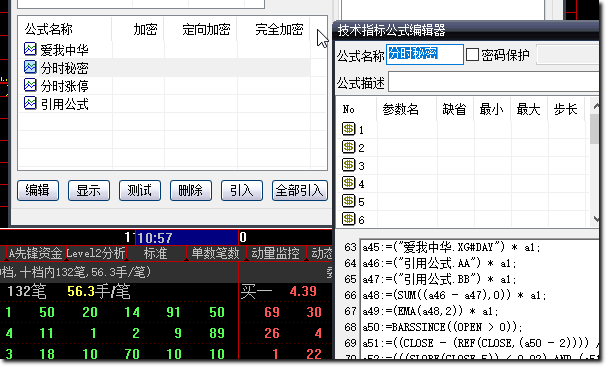Click code line 68 with BARSINCE expression
608x367 pixels.
[x=442, y=327]
